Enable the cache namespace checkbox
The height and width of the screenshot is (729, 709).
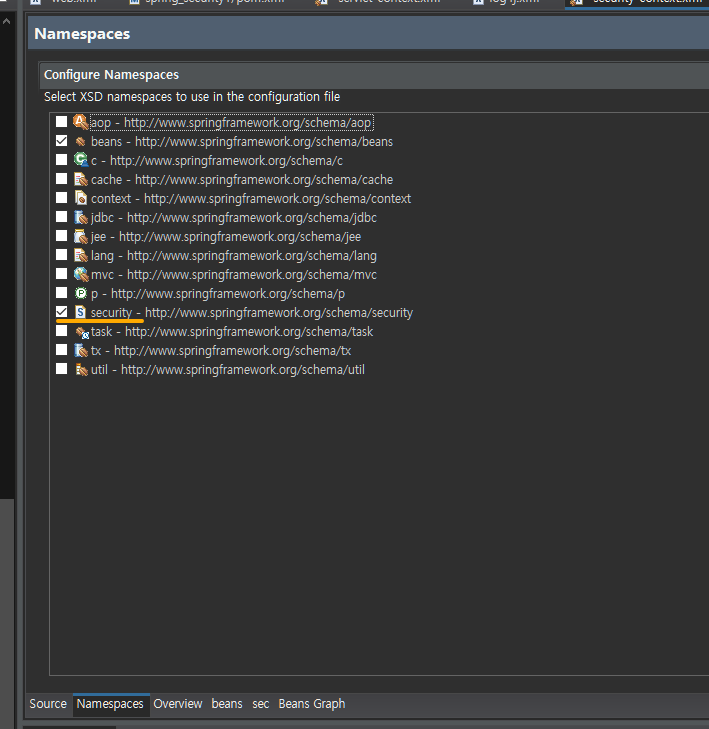click(61, 179)
